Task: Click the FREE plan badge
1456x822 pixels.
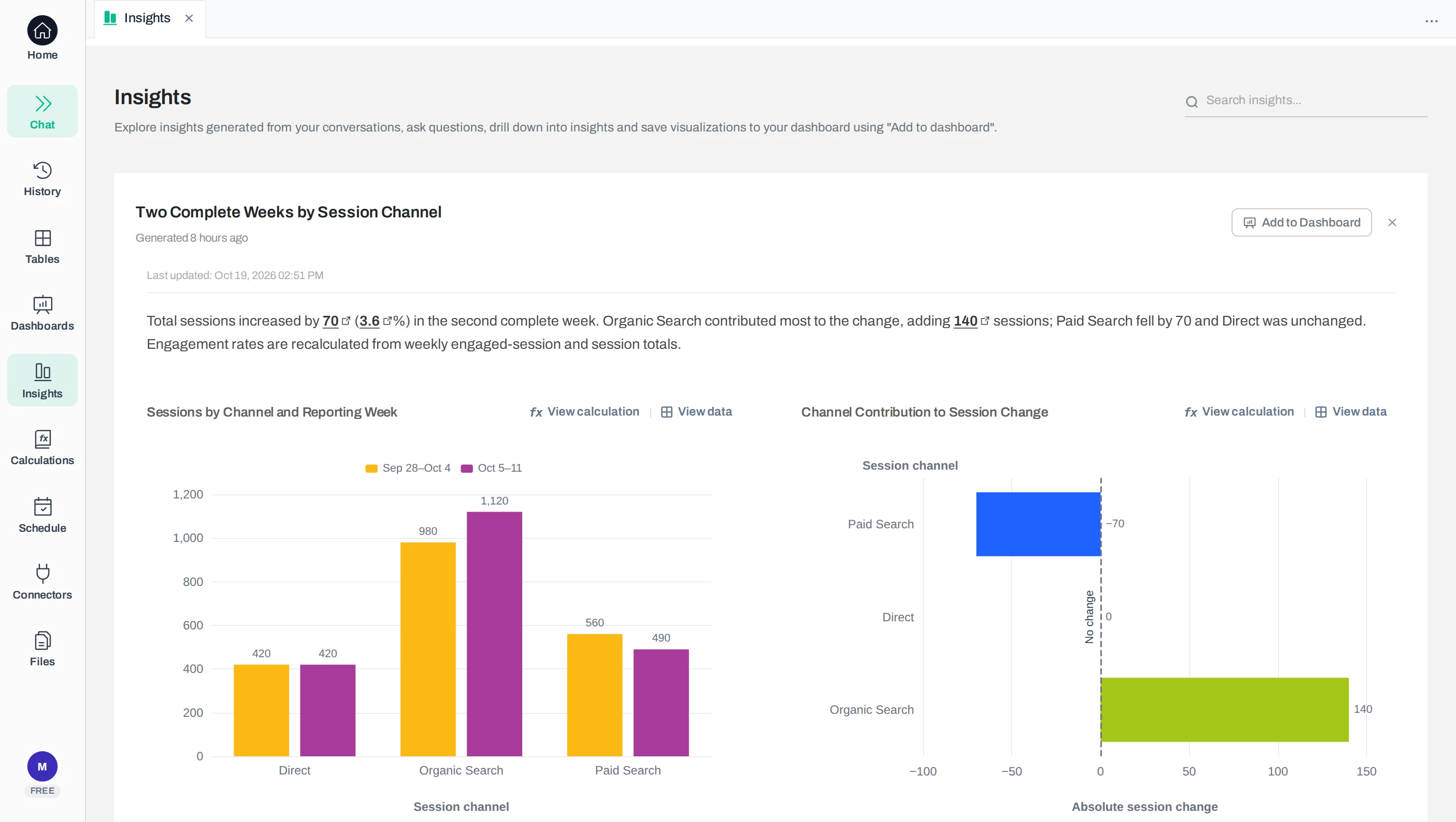Action: (x=42, y=791)
